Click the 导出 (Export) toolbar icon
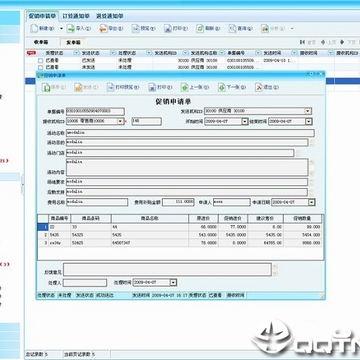This screenshot has height=360, width=360. point(103,29)
